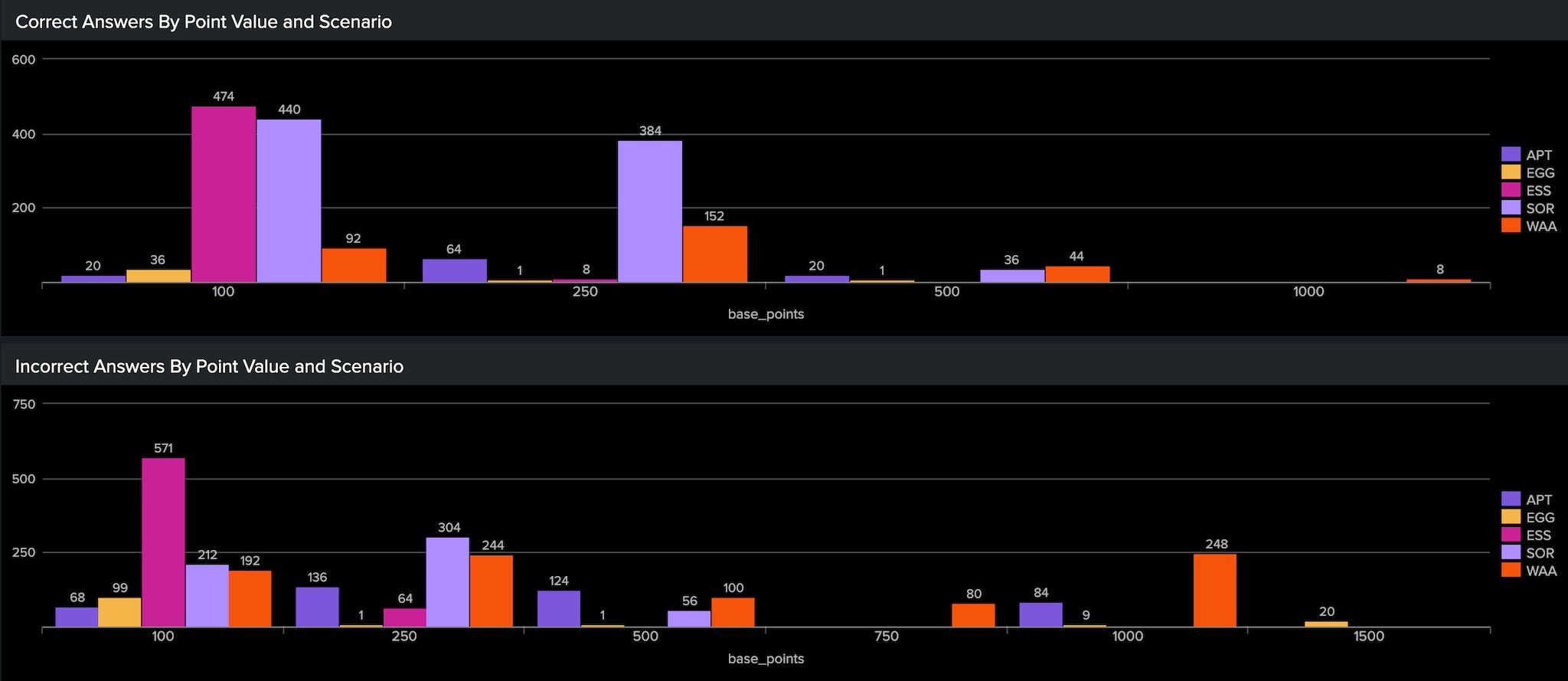The width and height of the screenshot is (1568, 681).
Task: Select the 80 WAA bar at 750 points
Action: click(x=974, y=616)
